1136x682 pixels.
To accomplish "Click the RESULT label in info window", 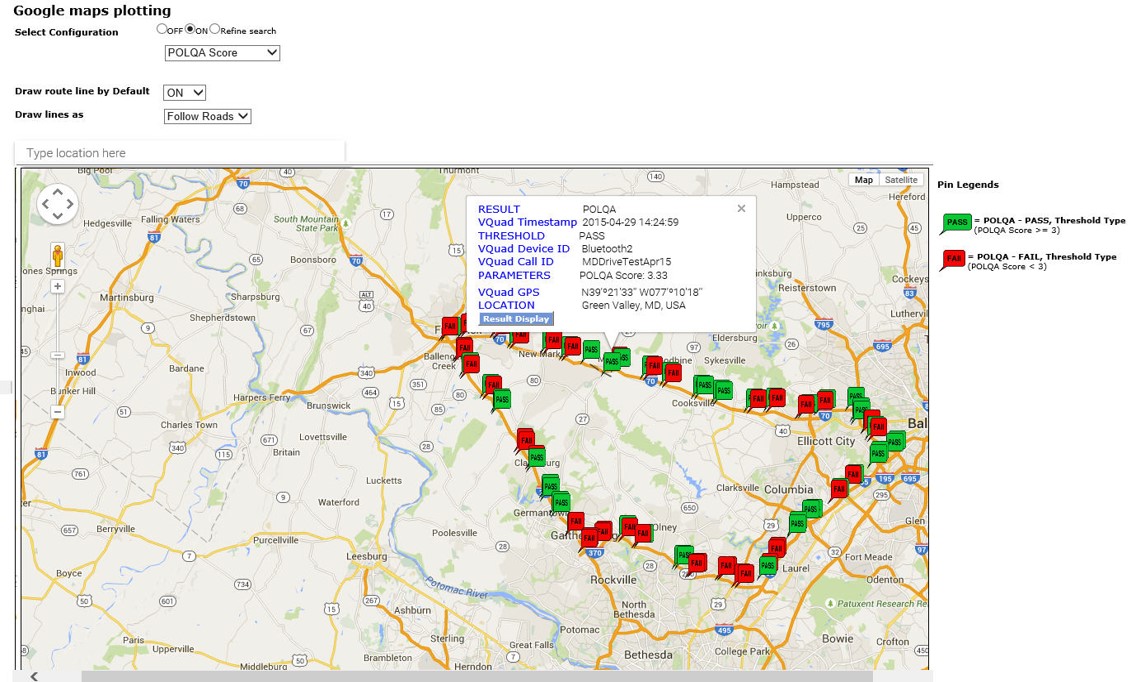I will [x=499, y=209].
